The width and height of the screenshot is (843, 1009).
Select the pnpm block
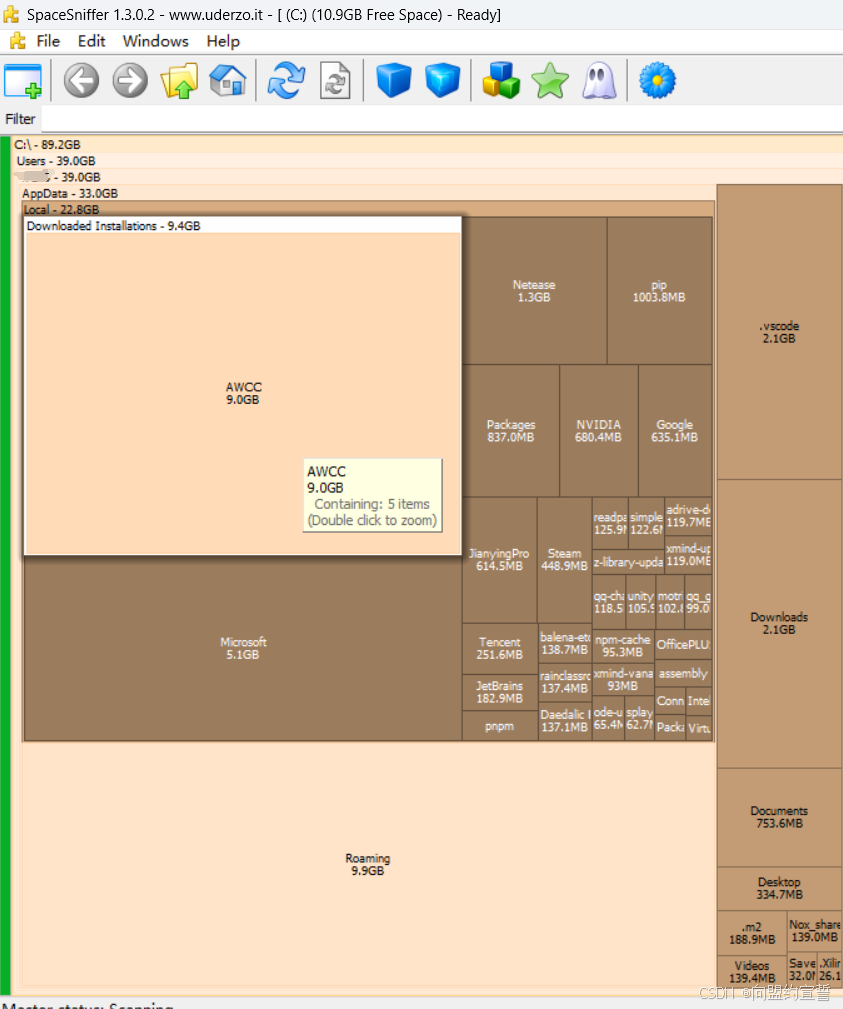[499, 726]
